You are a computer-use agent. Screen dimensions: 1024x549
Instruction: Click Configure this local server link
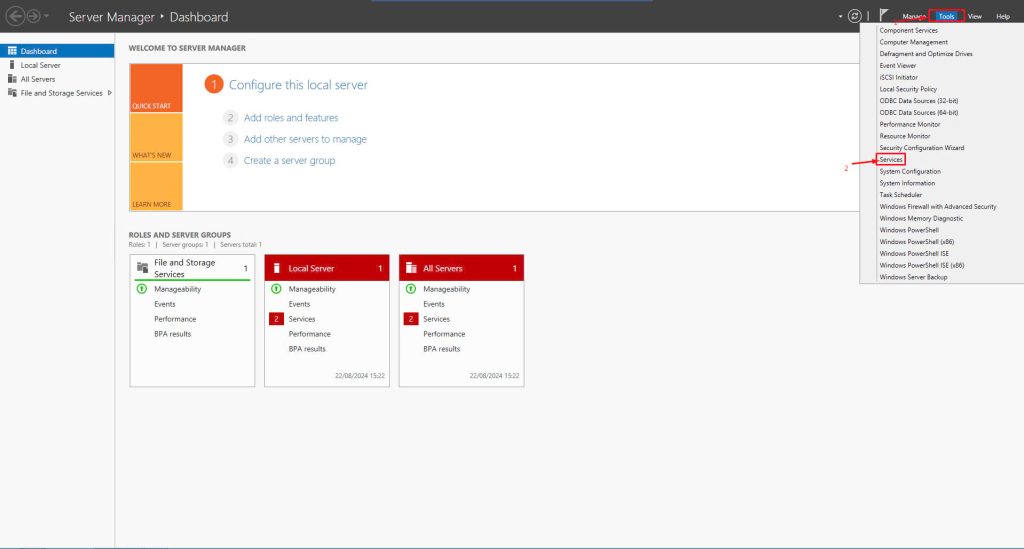tap(298, 85)
